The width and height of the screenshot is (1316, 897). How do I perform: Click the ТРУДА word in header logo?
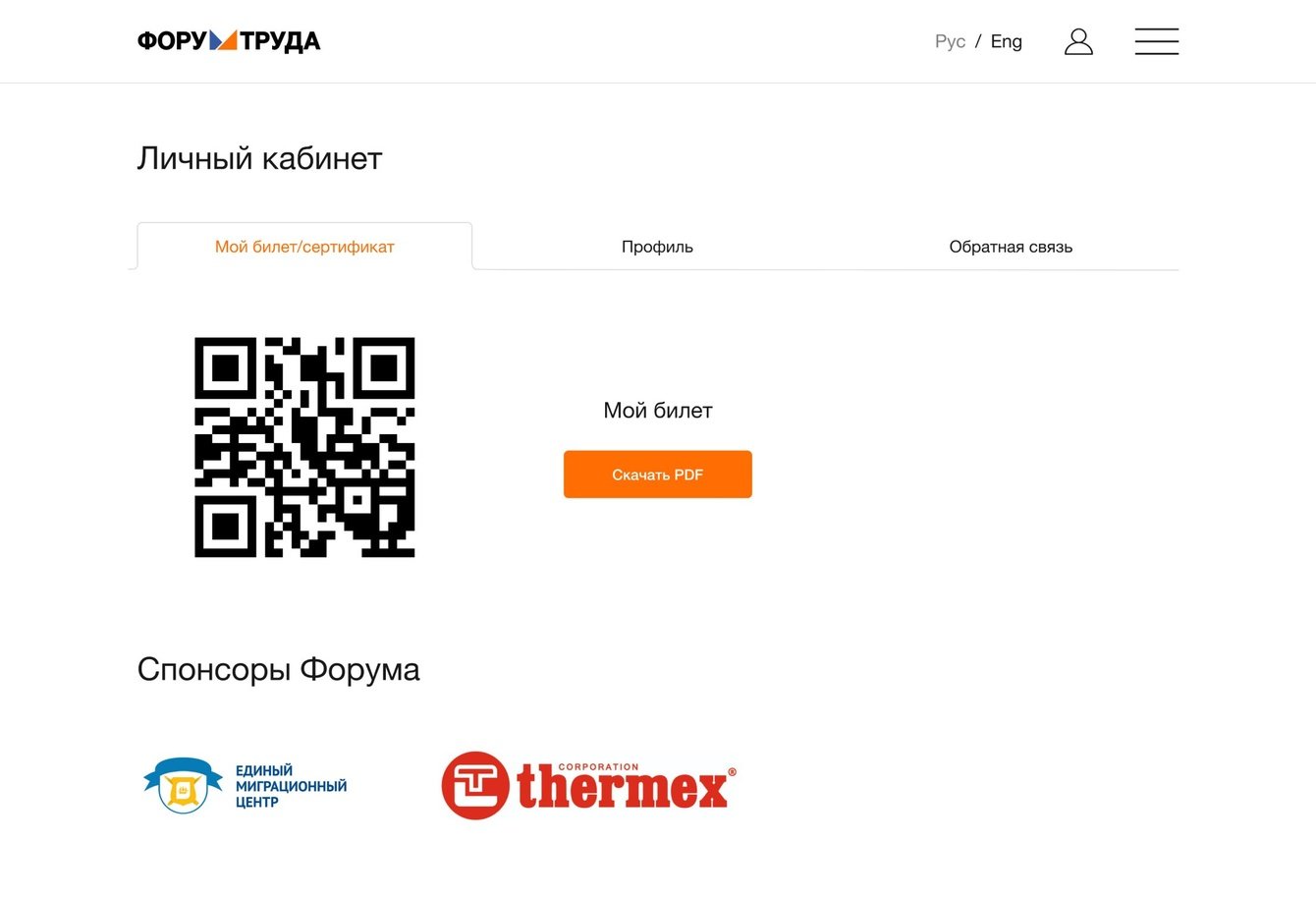[280, 41]
